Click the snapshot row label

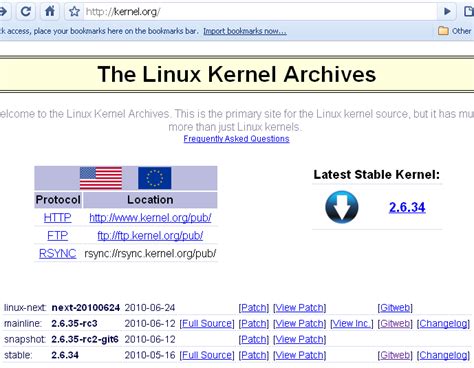coord(24,339)
